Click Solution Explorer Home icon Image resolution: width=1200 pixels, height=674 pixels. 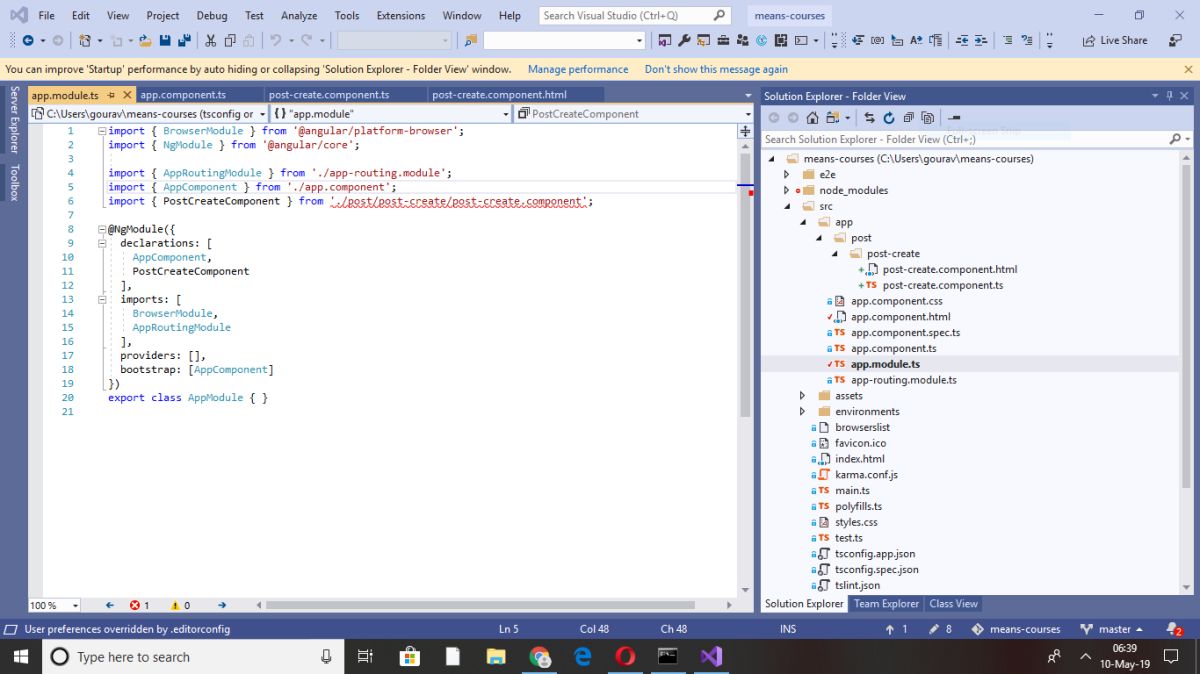812,117
